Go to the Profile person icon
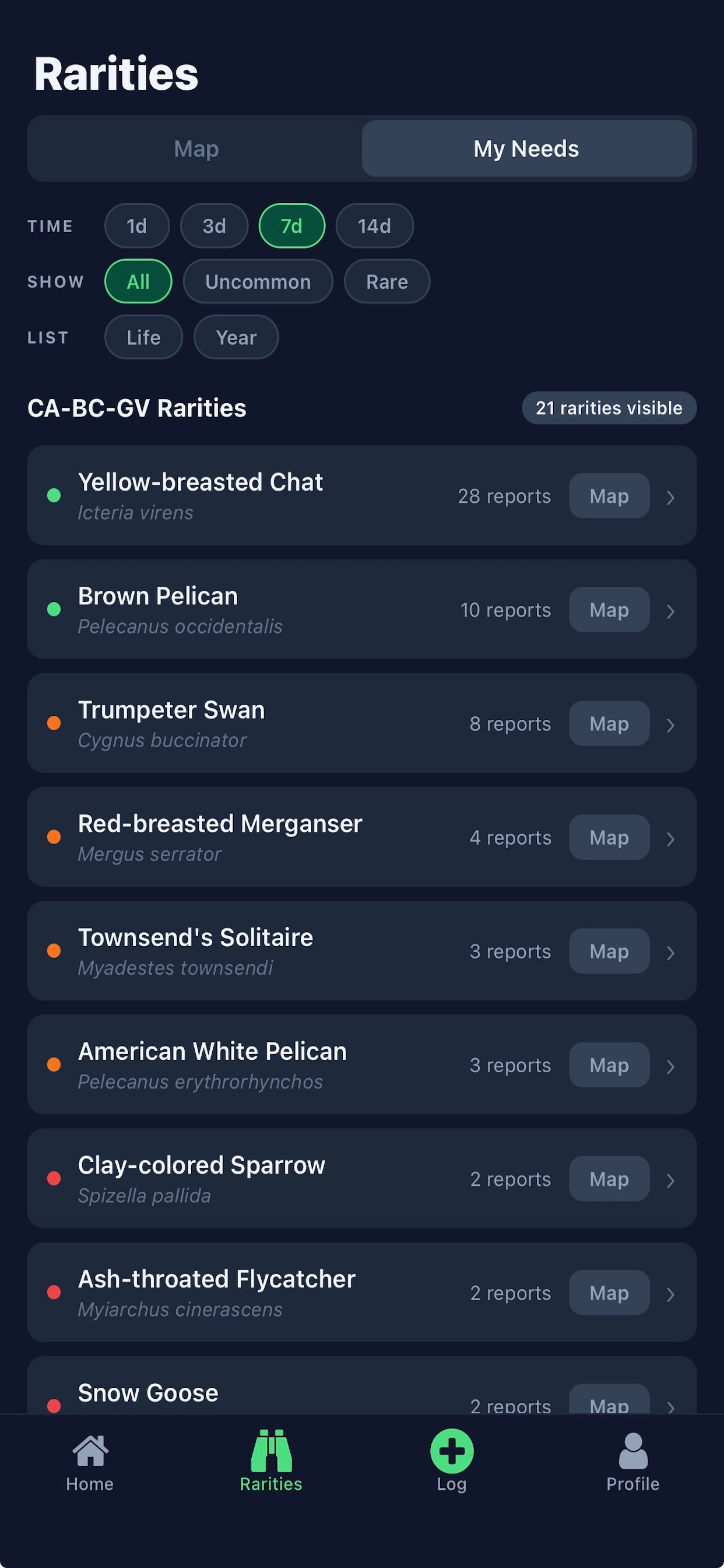 coord(632,1451)
